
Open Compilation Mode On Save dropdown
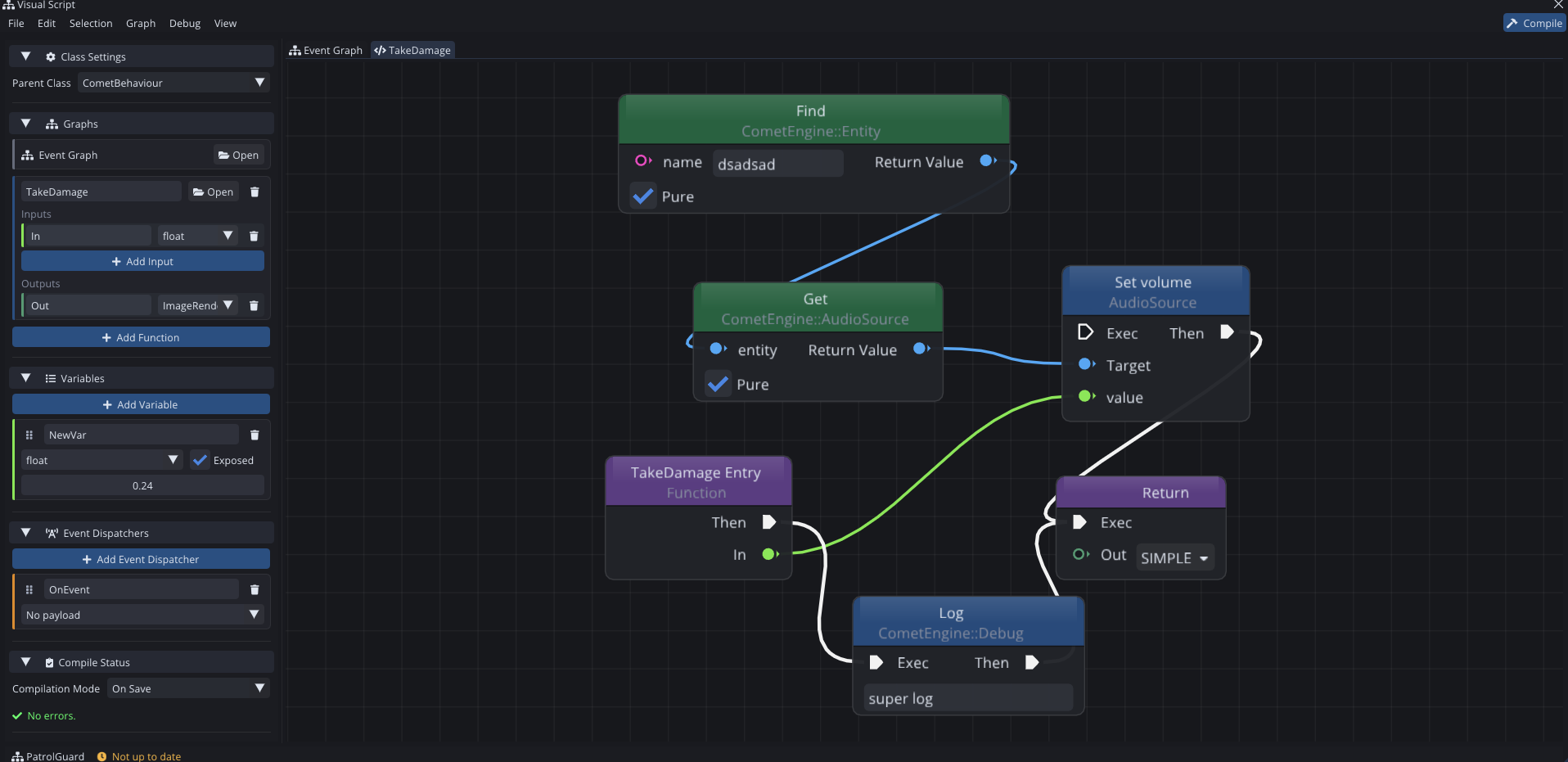(x=188, y=688)
